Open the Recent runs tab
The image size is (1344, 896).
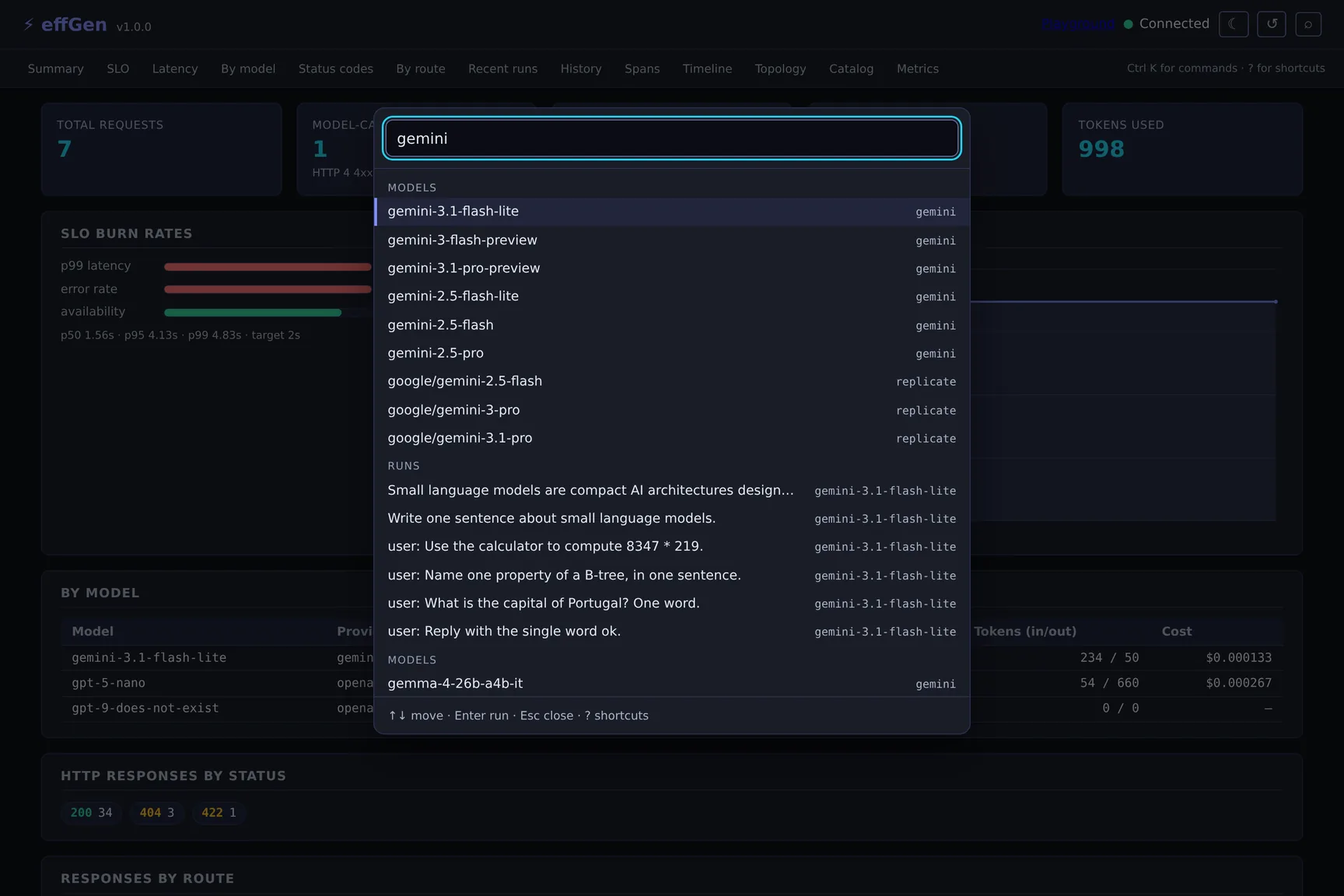point(502,68)
